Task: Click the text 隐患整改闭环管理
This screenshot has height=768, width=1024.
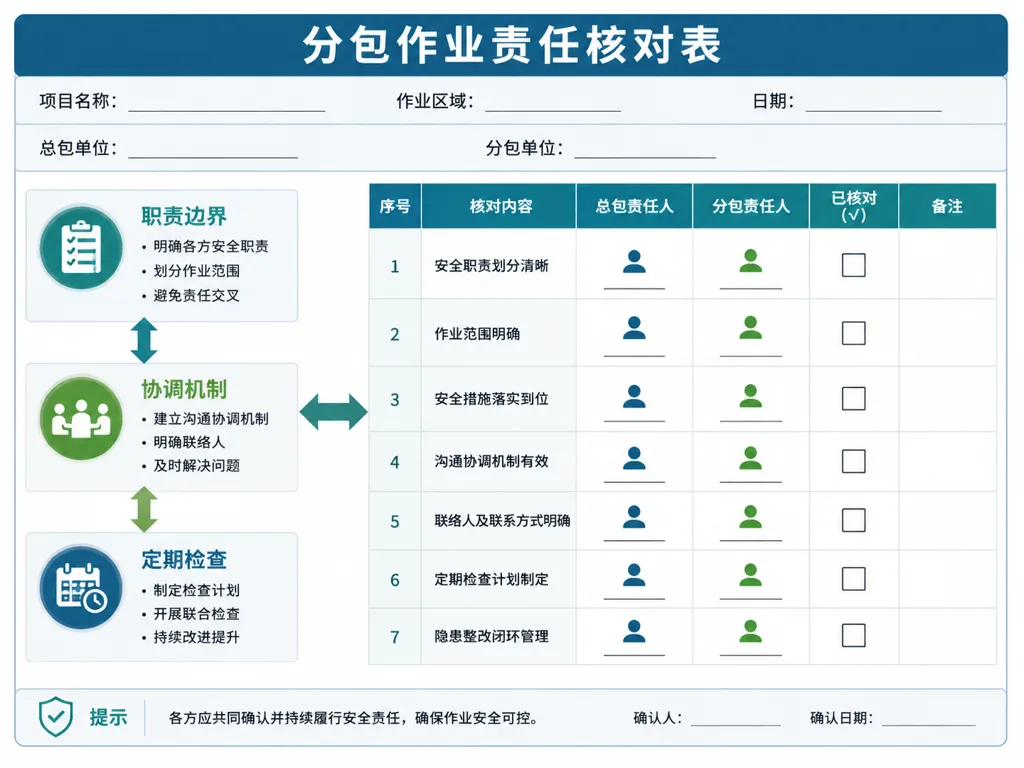Action: (491, 636)
